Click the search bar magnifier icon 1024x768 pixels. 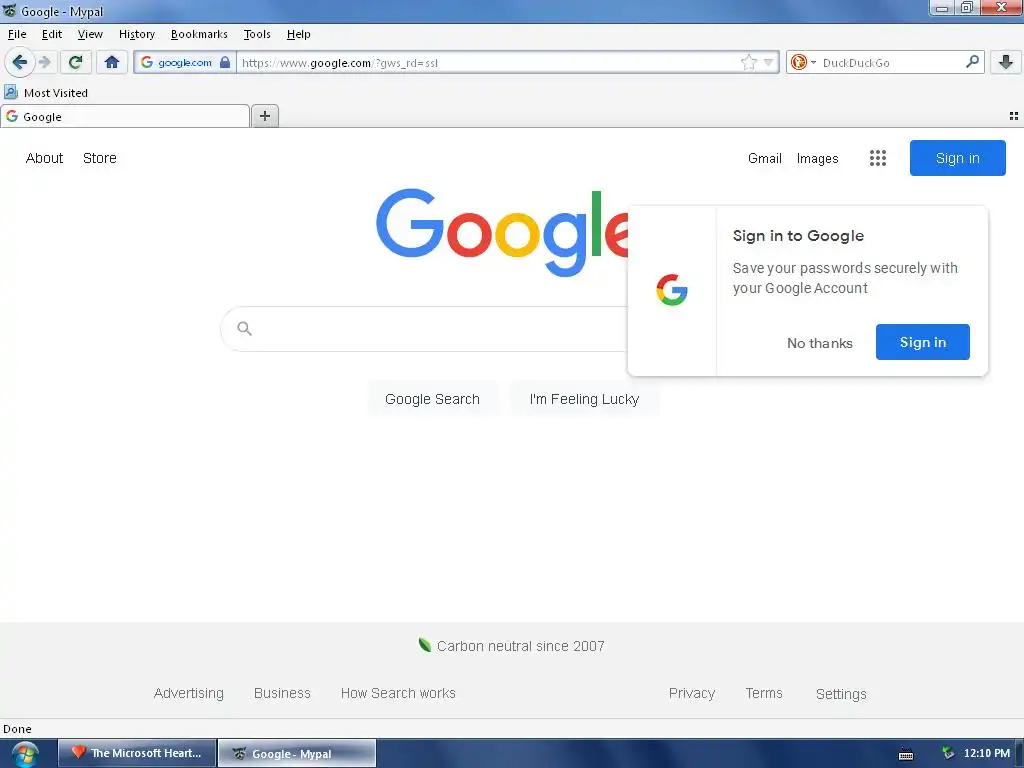(x=972, y=62)
